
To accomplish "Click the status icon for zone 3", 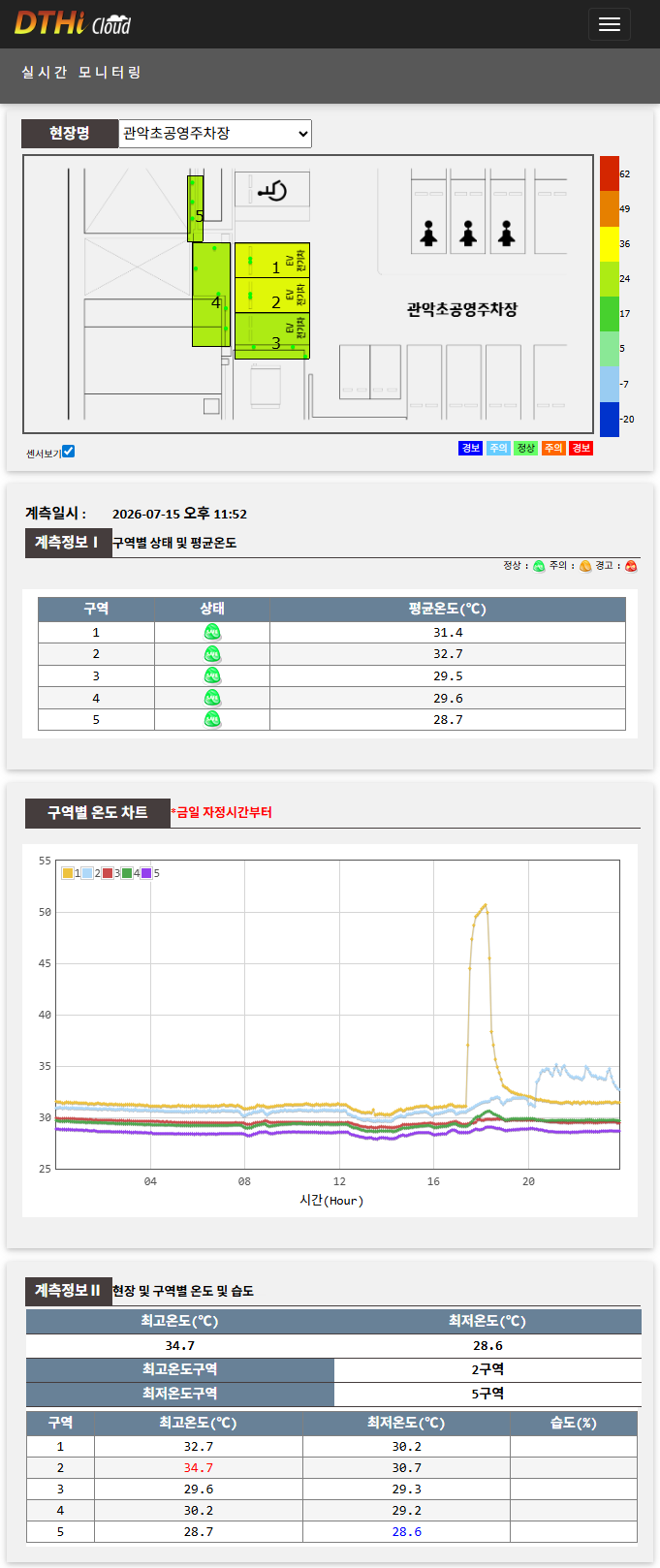I will click(212, 675).
